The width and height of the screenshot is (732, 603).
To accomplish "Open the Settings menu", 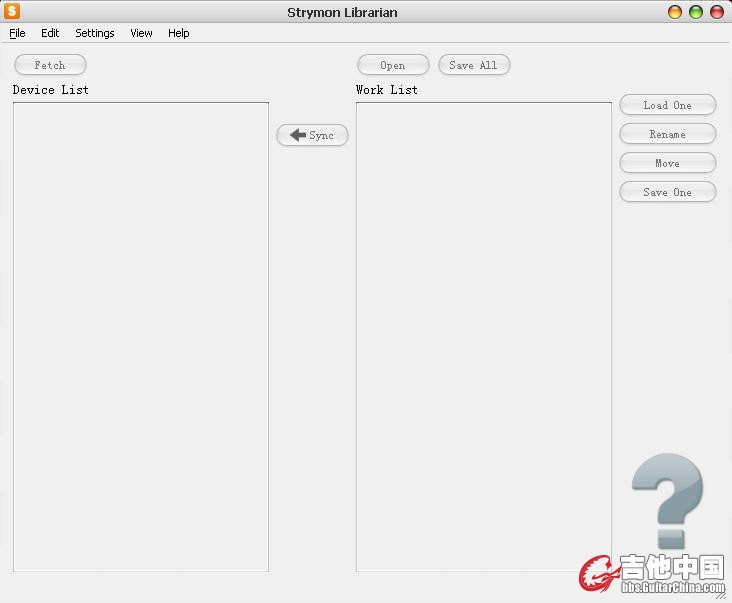I will pyautogui.click(x=95, y=33).
